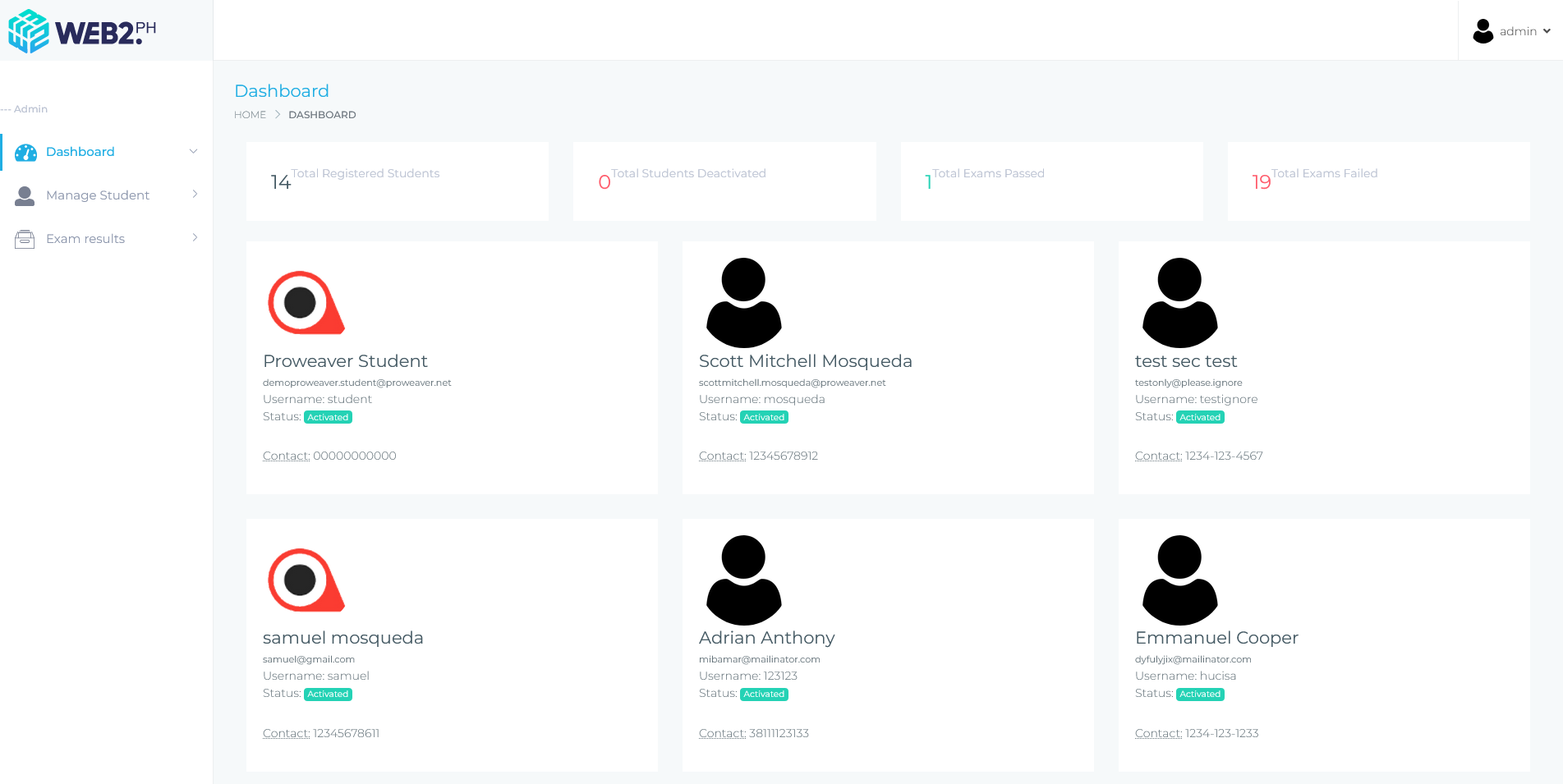Click Emmanuel Cooper's profile silhouette icon
This screenshot has width=1563, height=784.
pos(1179,579)
